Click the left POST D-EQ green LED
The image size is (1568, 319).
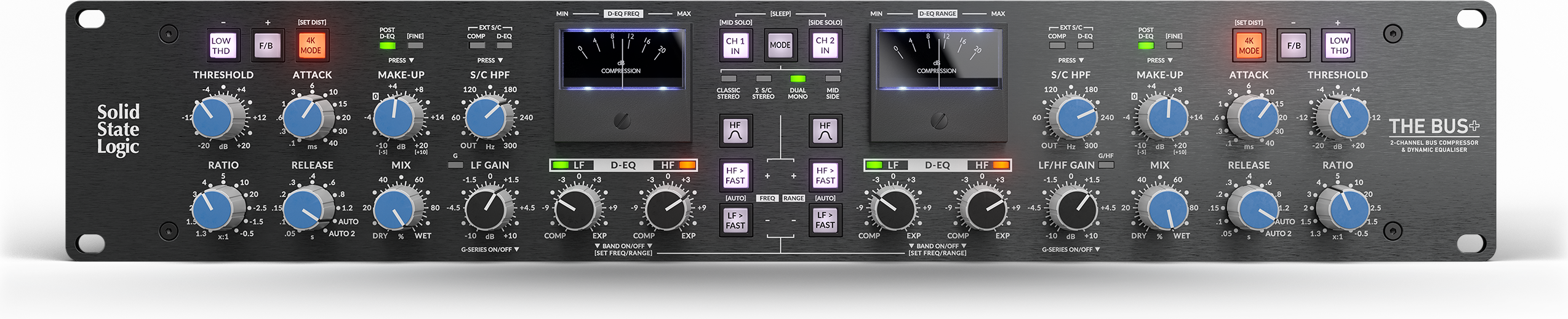388,45
